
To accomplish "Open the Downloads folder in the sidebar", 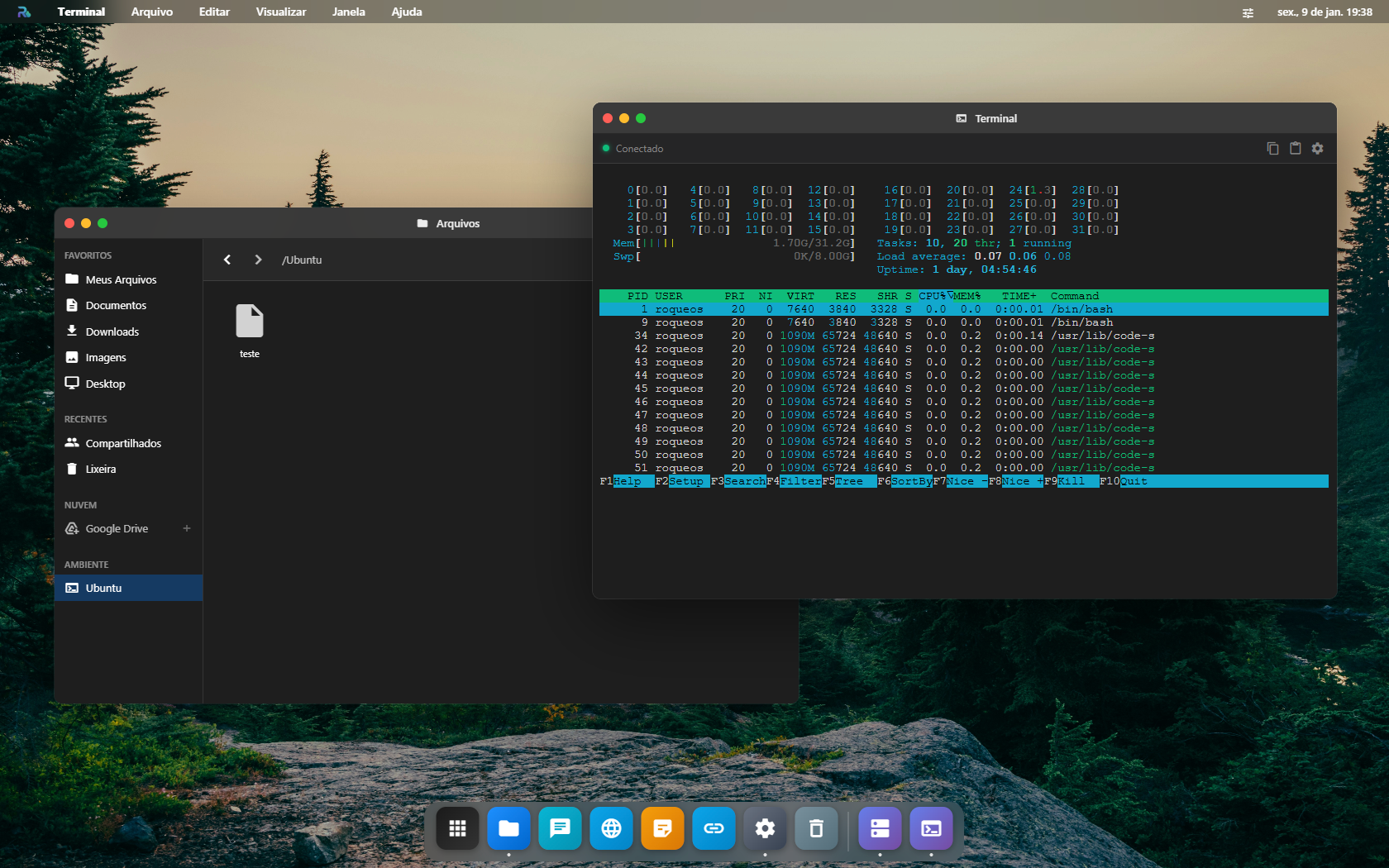I will (x=112, y=331).
